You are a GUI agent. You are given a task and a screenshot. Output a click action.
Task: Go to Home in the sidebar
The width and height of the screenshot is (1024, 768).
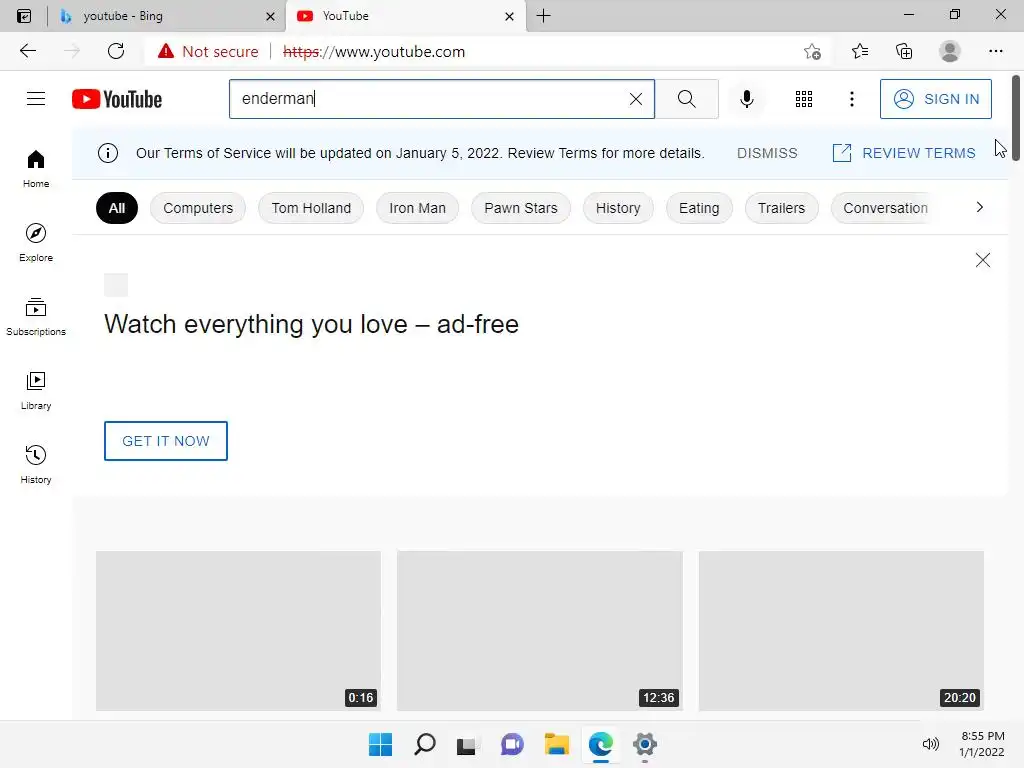click(36, 169)
